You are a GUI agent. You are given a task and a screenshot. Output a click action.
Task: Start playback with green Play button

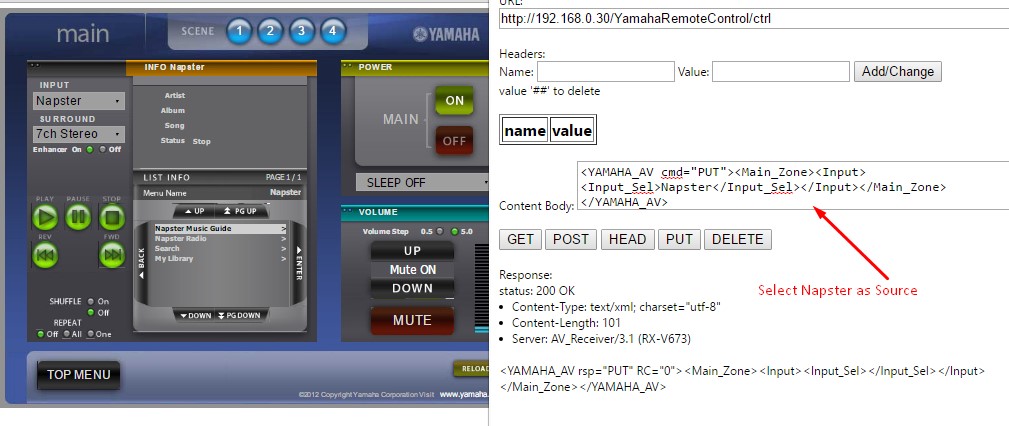[x=45, y=218]
